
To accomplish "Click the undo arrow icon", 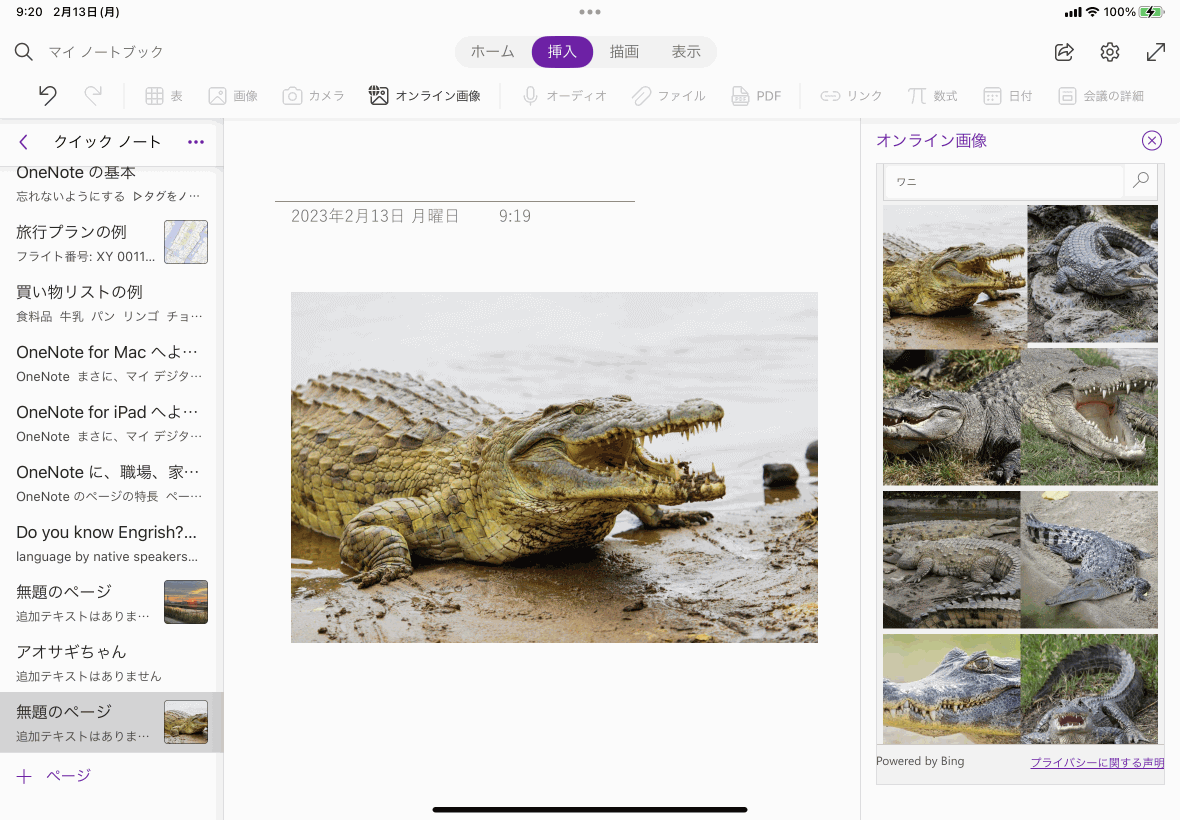I will coord(47,96).
